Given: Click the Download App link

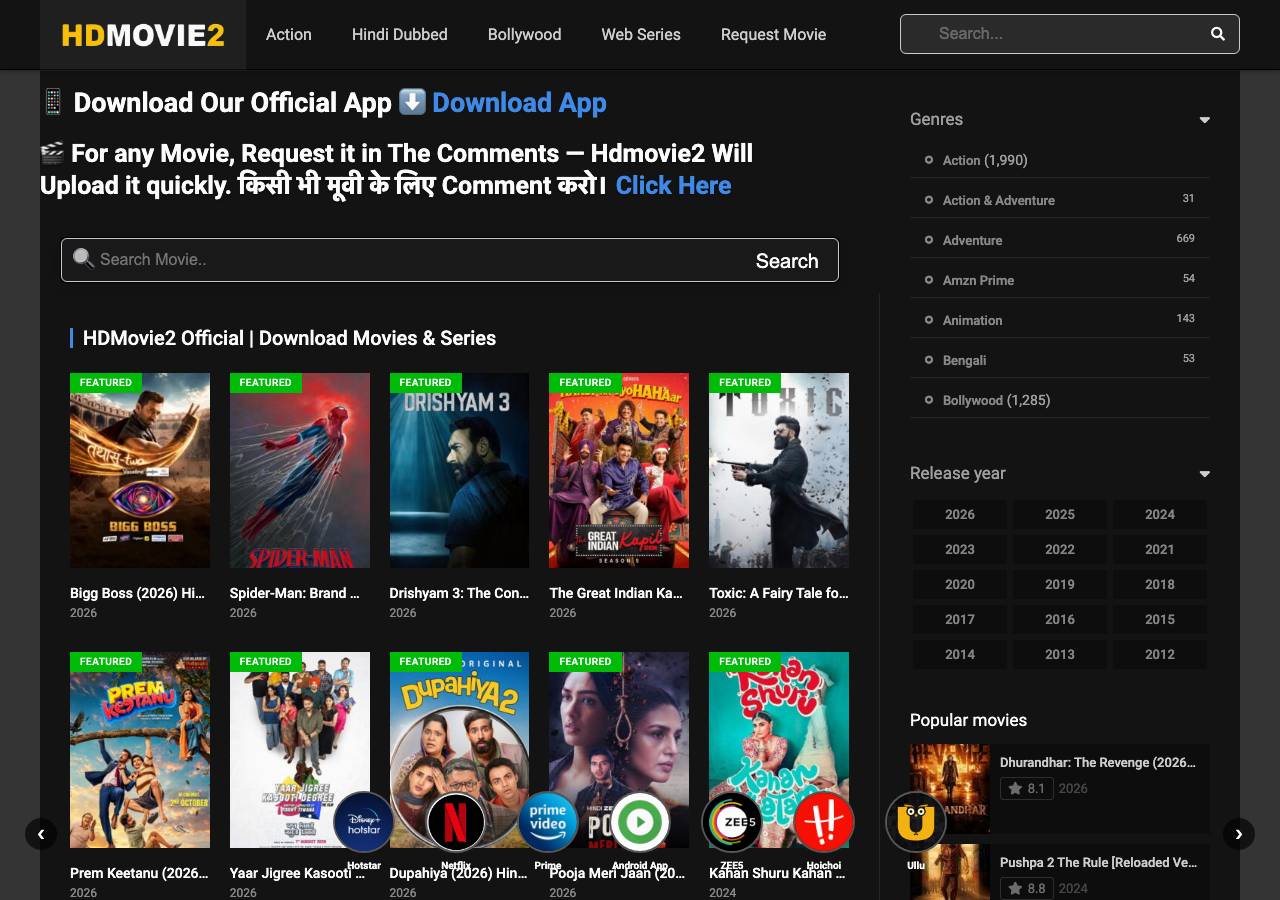Looking at the screenshot, I should tap(519, 103).
